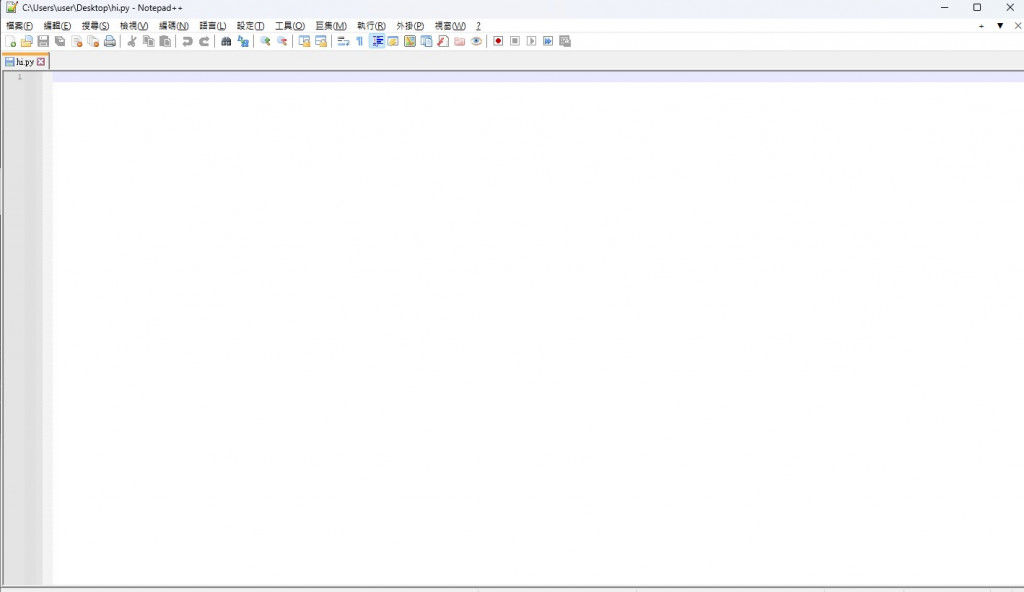Zoom in with the magnifier plus icon

coord(265,41)
